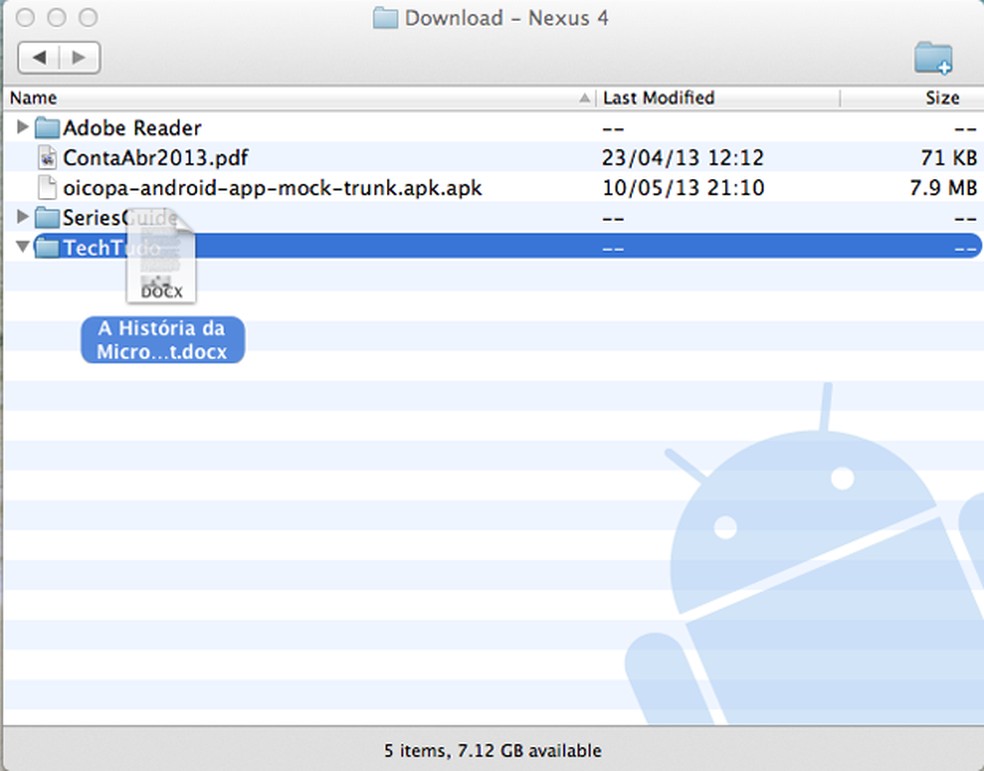Viewport: 984px width, 771px height.
Task: Close the Download window with the first window button
Action: pyautogui.click(x=25, y=17)
